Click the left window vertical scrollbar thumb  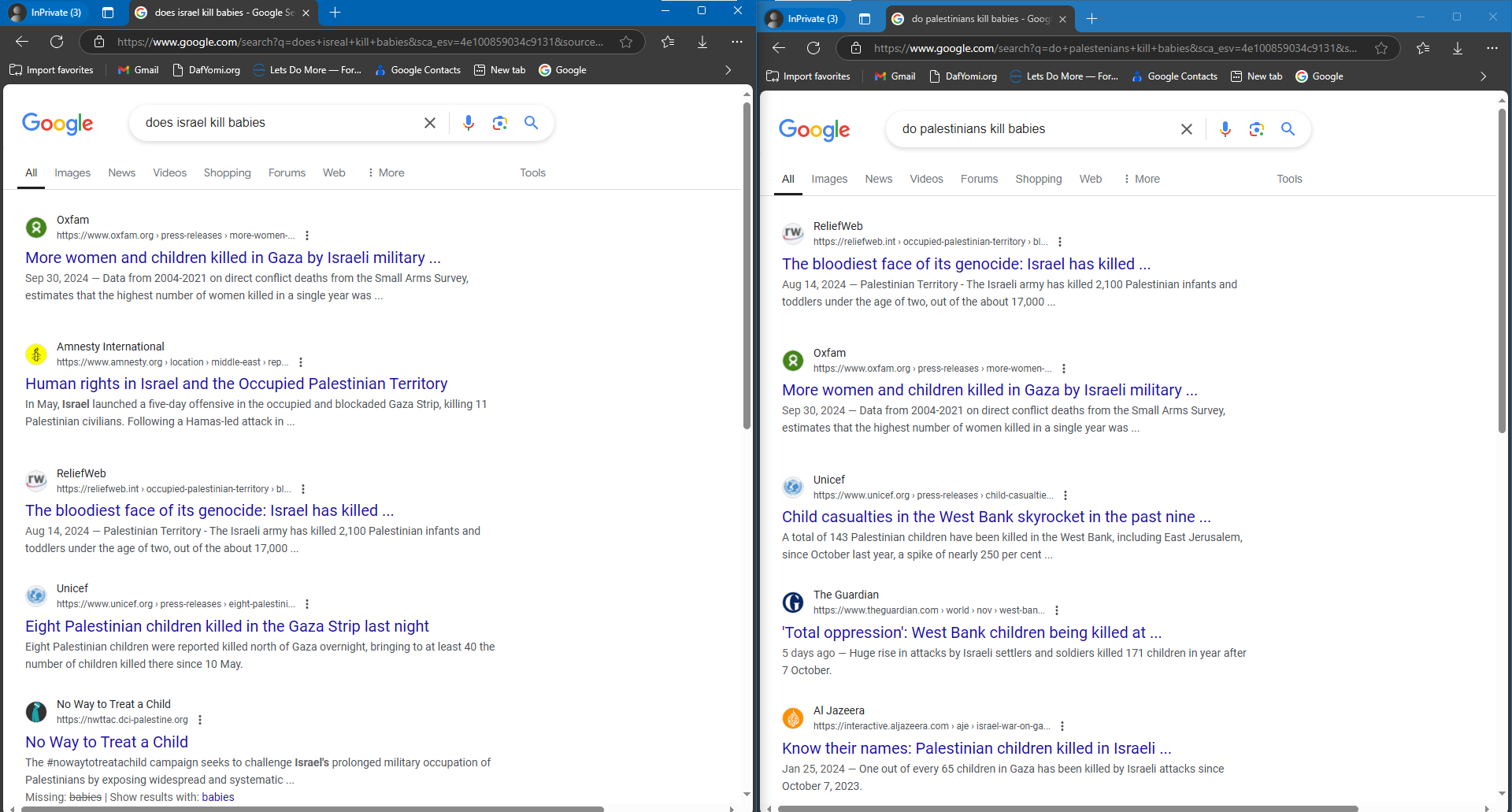tap(747, 265)
